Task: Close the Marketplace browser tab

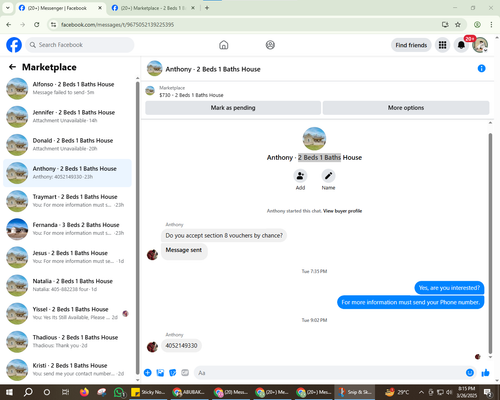Action: pos(193,8)
